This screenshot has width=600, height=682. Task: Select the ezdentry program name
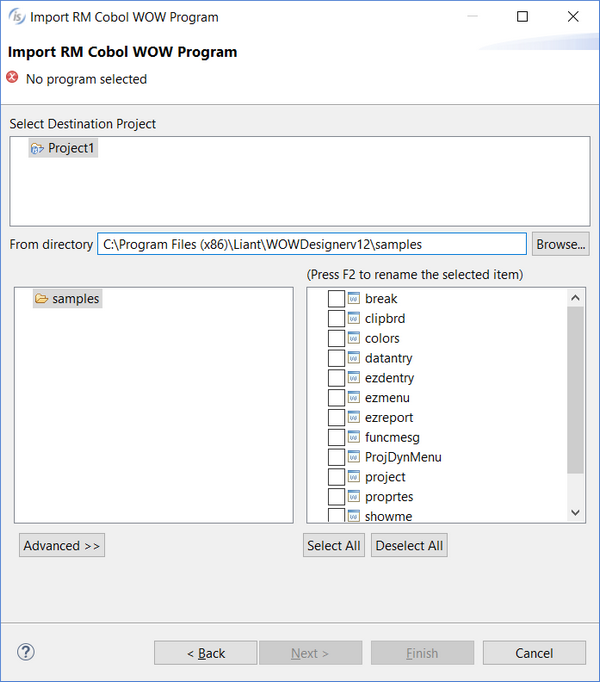point(389,378)
